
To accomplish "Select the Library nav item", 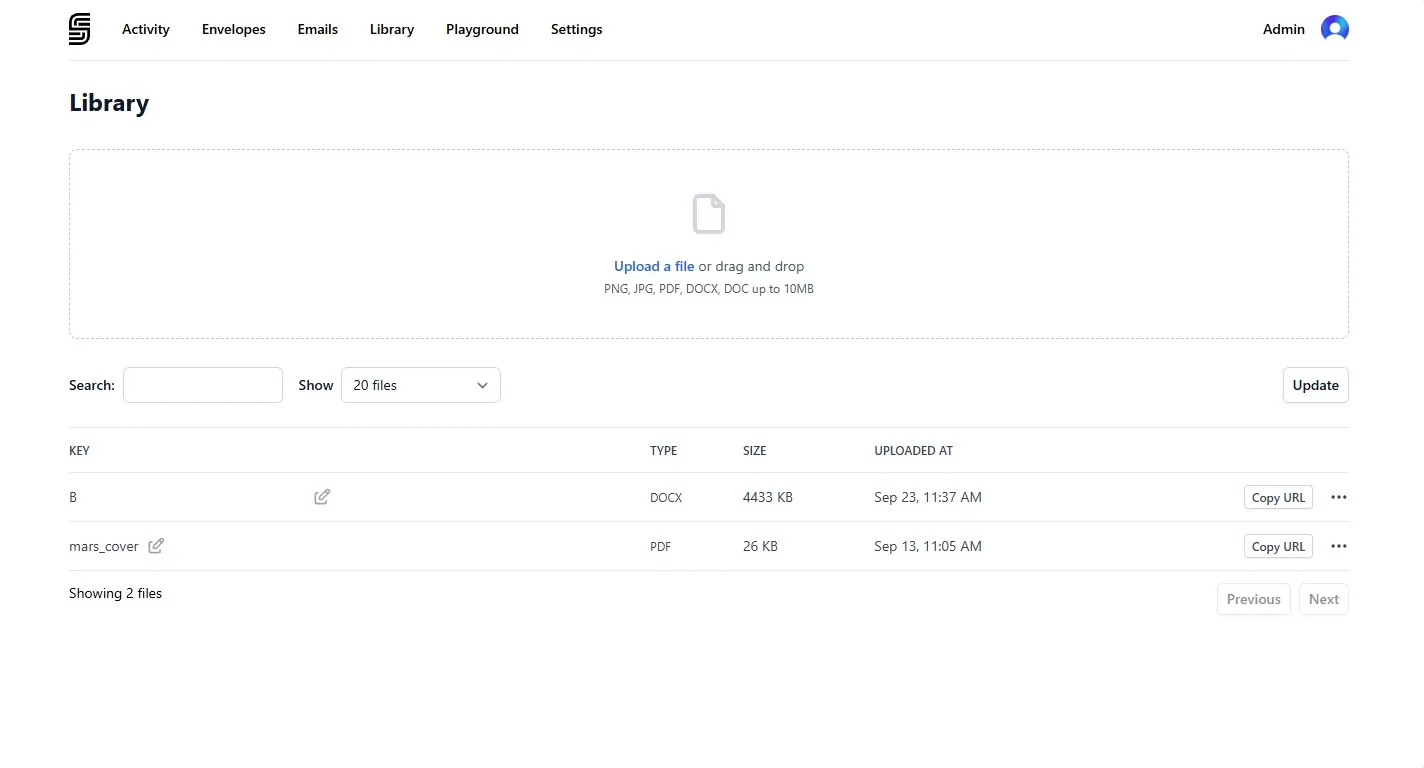I will [391, 29].
